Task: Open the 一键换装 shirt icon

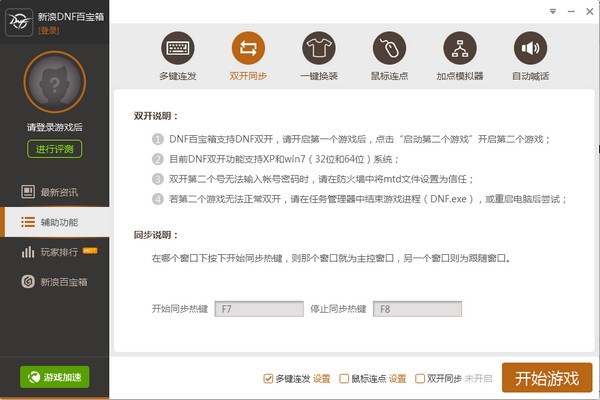Action: 319,48
